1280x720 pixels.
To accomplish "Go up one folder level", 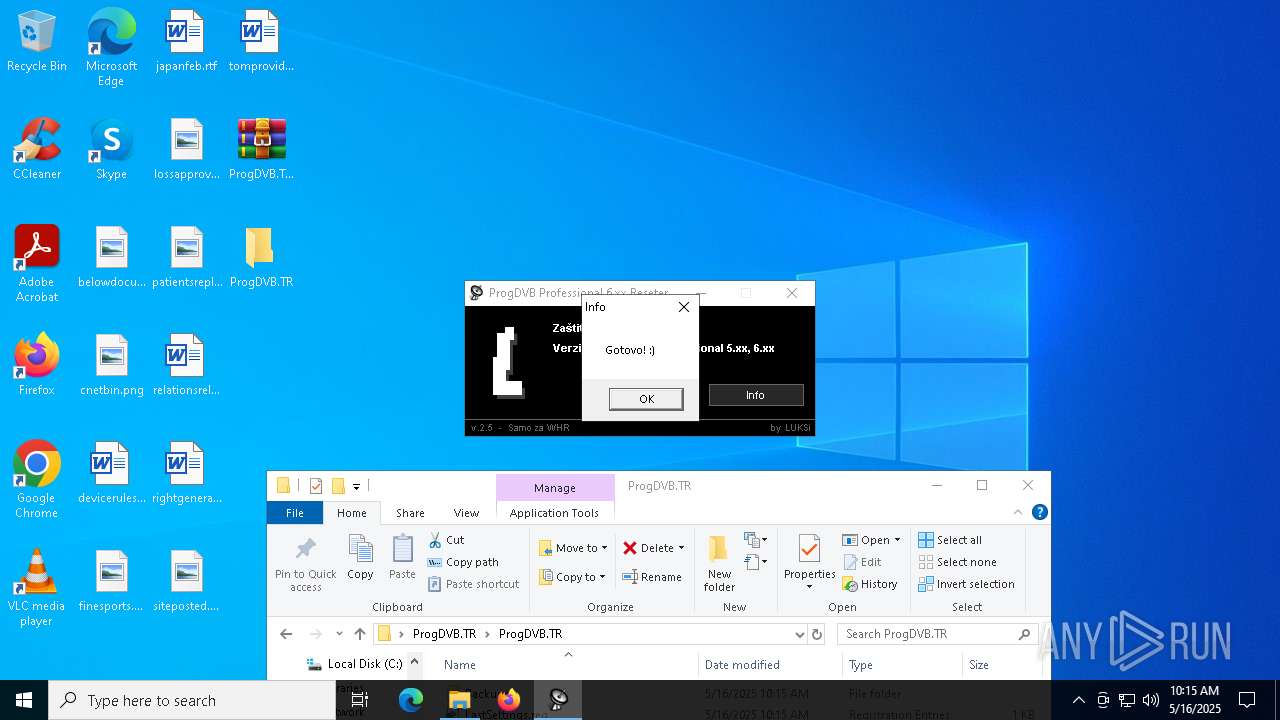I will click(x=360, y=634).
